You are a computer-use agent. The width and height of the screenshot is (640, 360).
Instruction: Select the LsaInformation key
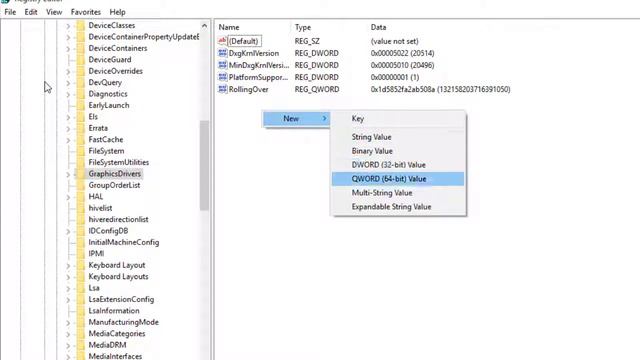114,311
